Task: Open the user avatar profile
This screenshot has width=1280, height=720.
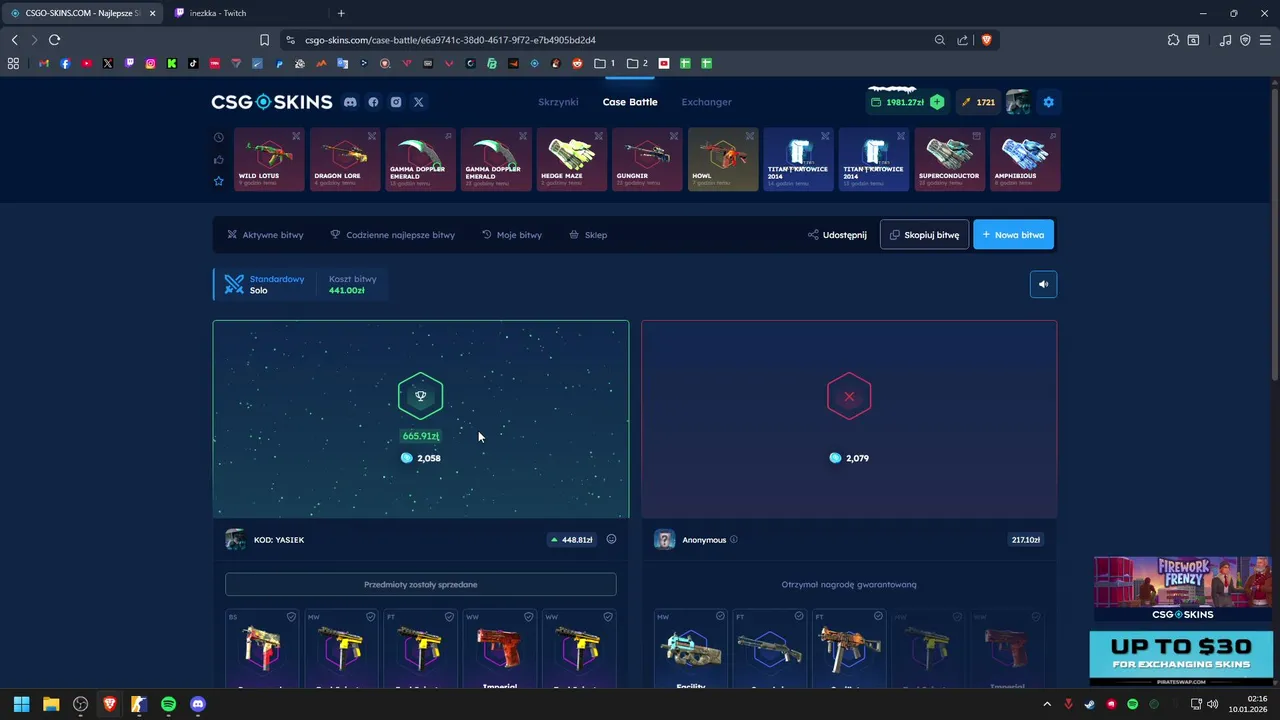Action: pos(1018,102)
